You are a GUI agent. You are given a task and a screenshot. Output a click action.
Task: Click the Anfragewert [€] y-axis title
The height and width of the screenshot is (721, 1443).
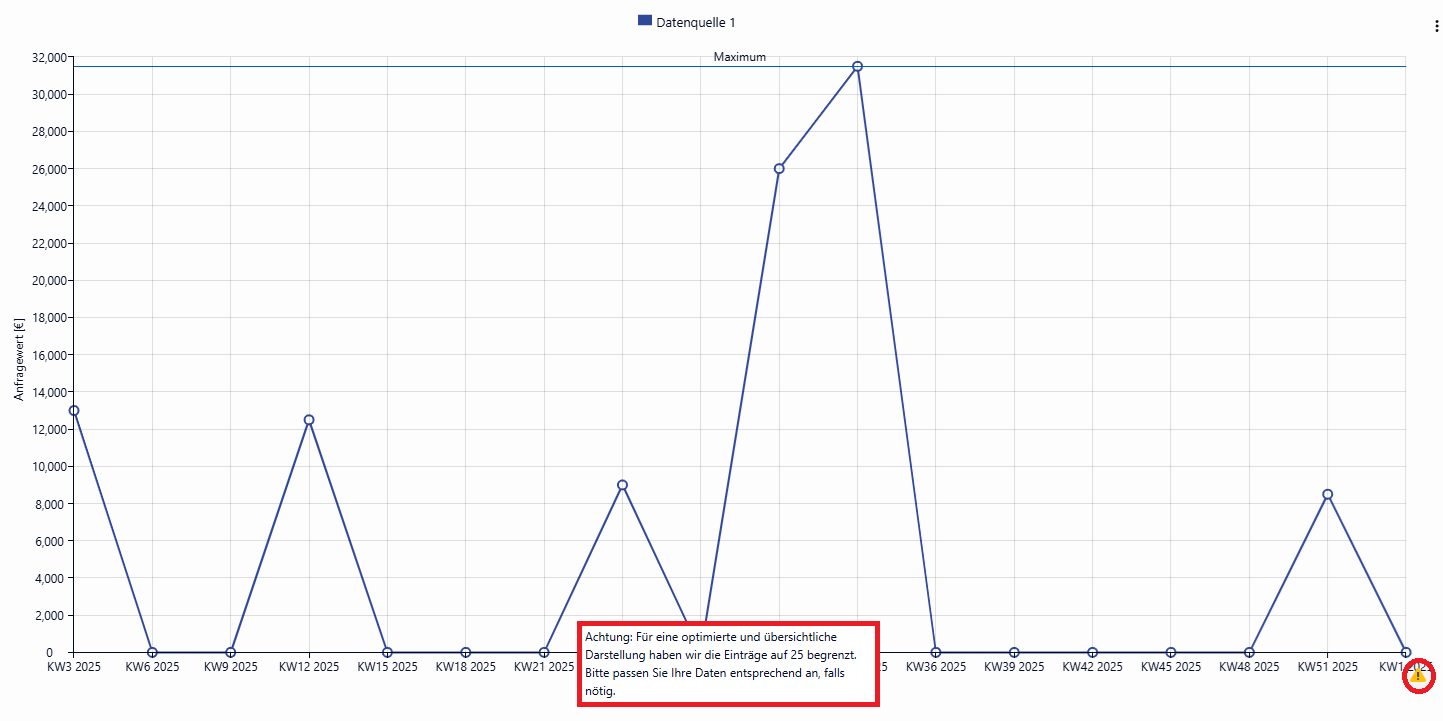19,360
